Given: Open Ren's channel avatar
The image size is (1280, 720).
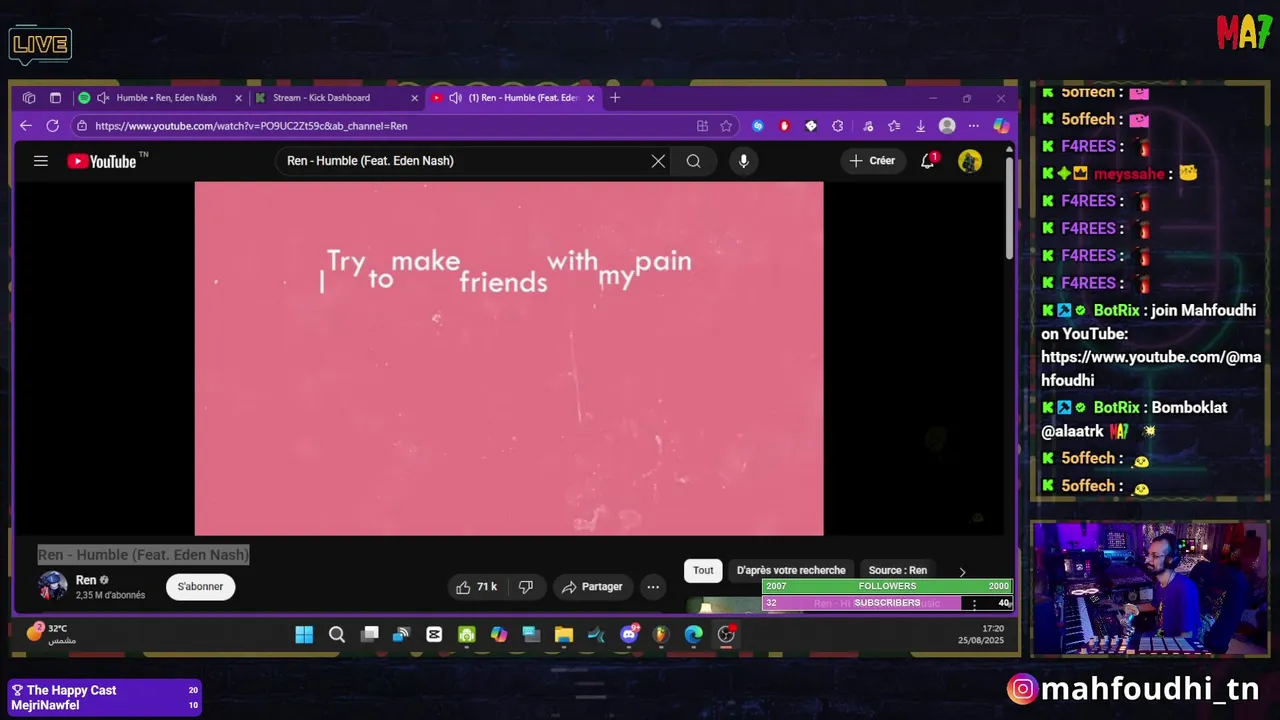Looking at the screenshot, I should tap(52, 586).
